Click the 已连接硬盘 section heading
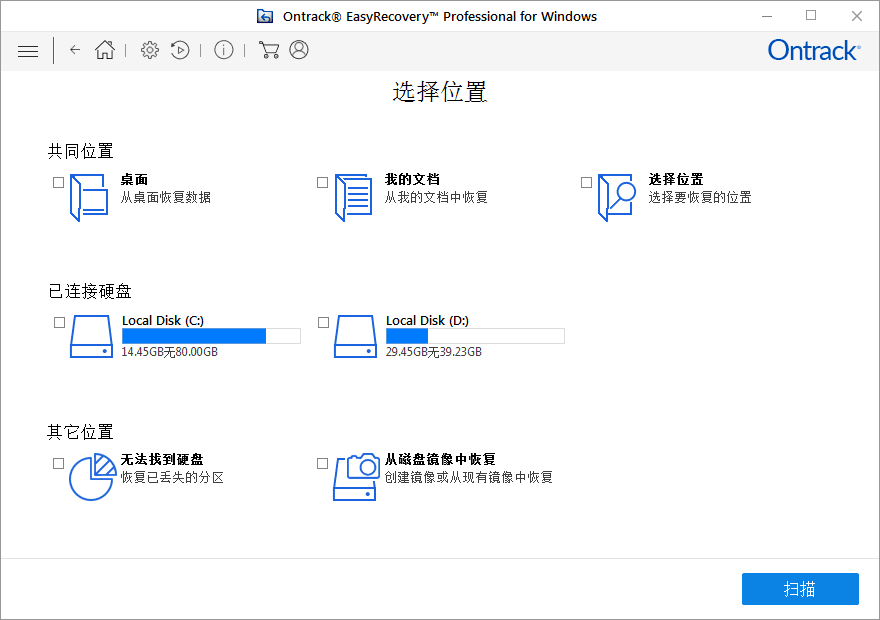 click(90, 291)
